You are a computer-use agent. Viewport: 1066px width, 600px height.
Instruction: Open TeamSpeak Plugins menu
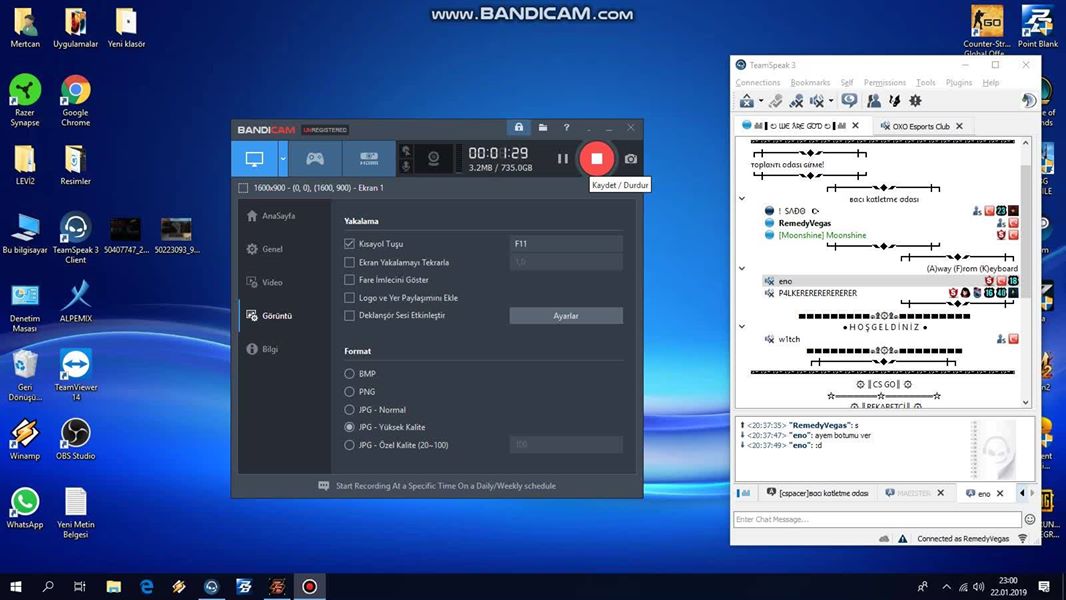point(959,82)
